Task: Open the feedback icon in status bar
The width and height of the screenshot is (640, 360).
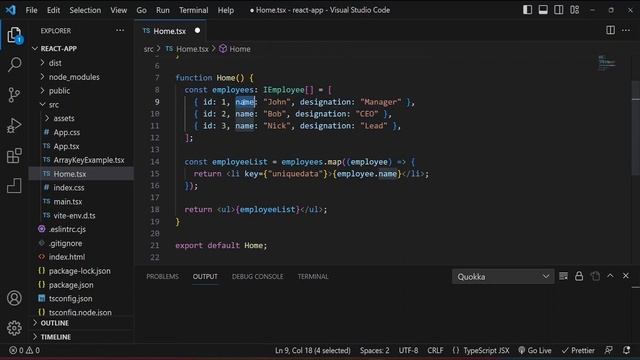Action: point(609,350)
